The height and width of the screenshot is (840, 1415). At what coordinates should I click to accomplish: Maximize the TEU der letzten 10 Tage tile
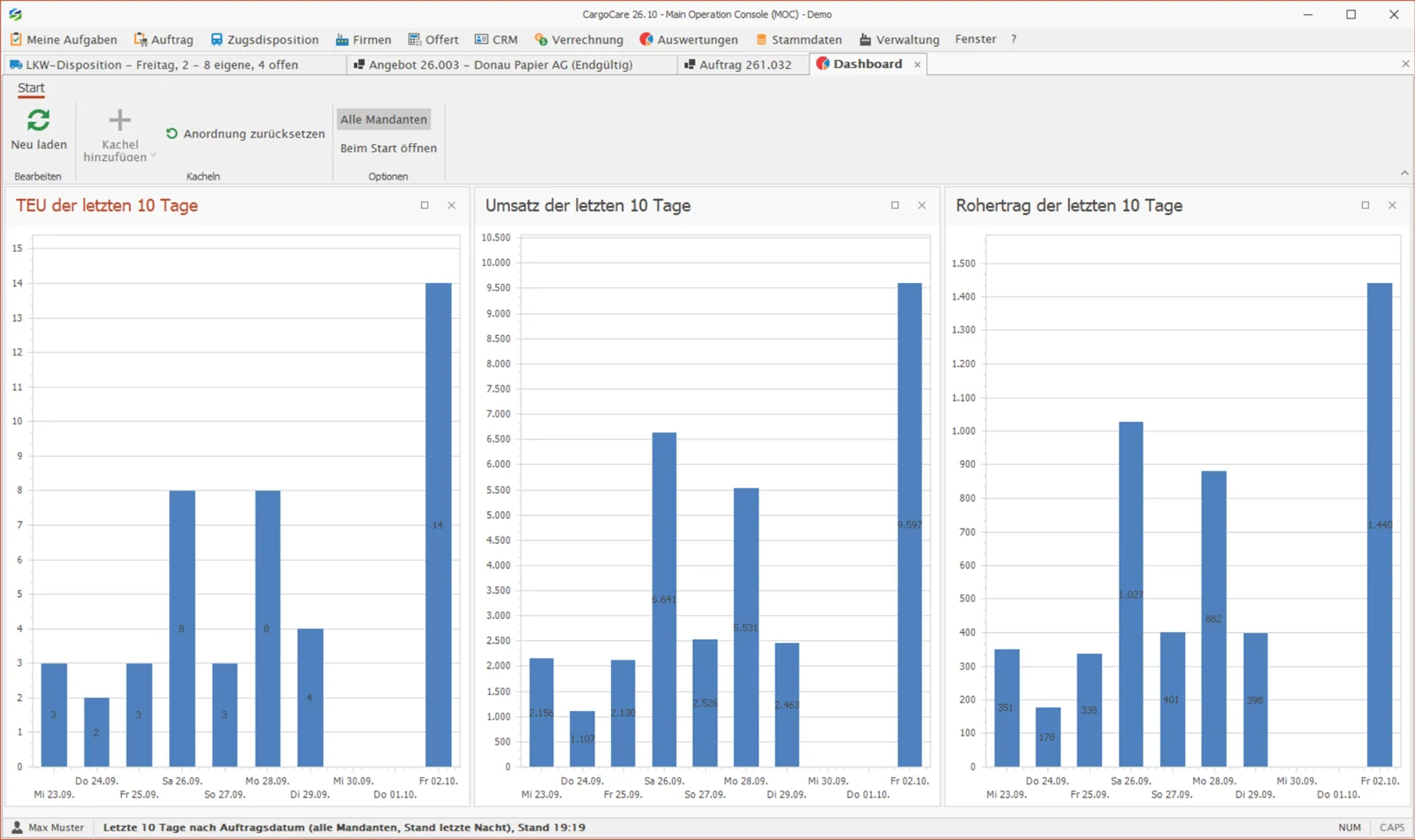(x=424, y=205)
